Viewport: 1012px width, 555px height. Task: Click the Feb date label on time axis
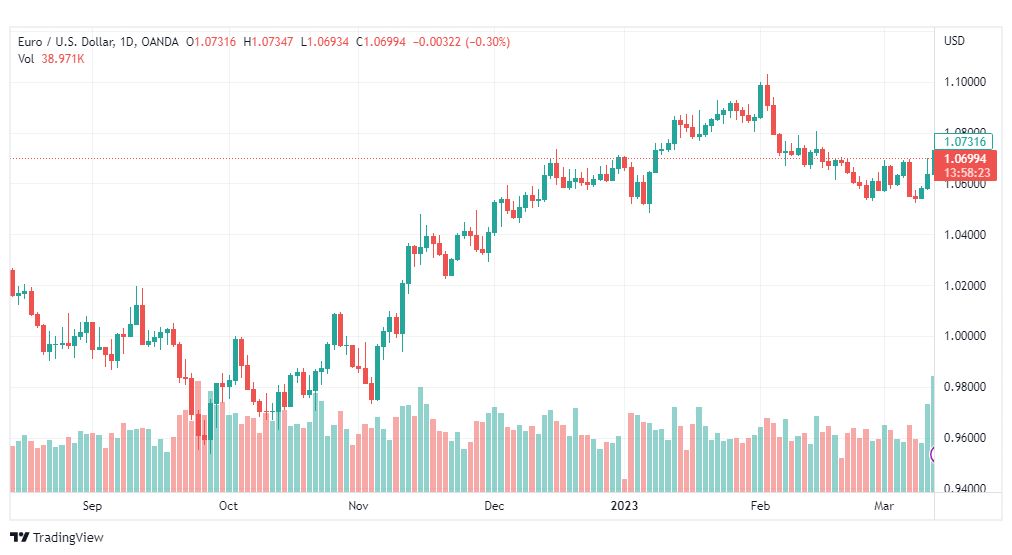(760, 505)
